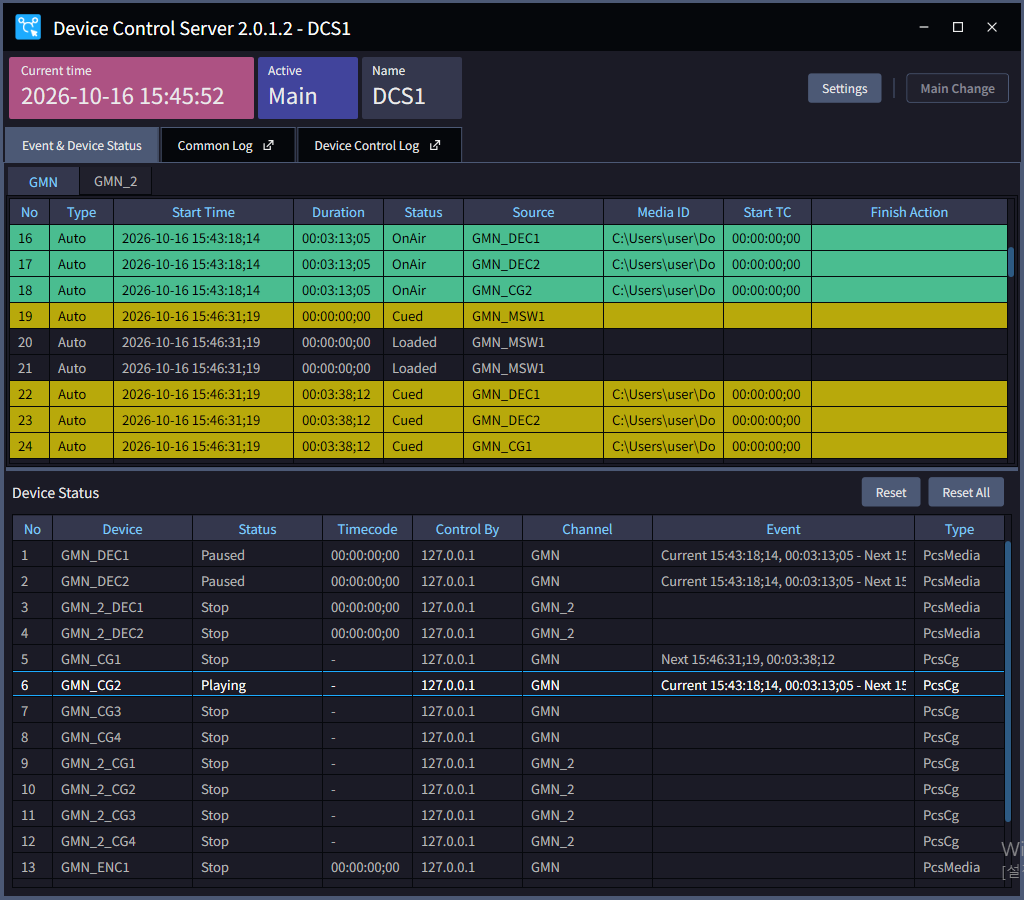Click the event Type column header

pos(81,212)
